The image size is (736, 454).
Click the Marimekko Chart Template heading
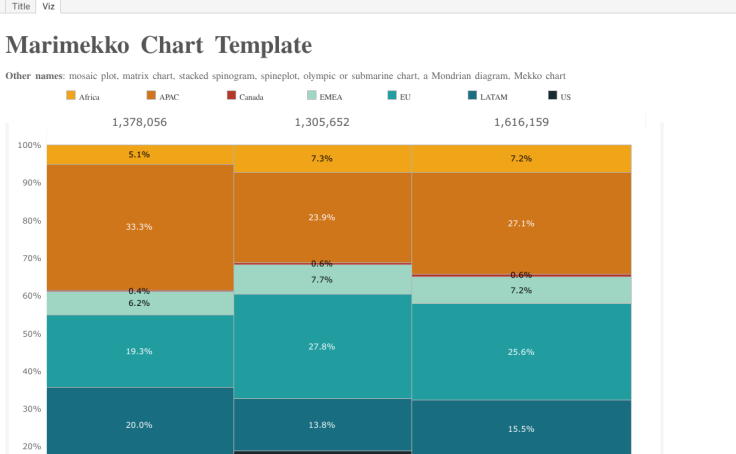point(159,45)
